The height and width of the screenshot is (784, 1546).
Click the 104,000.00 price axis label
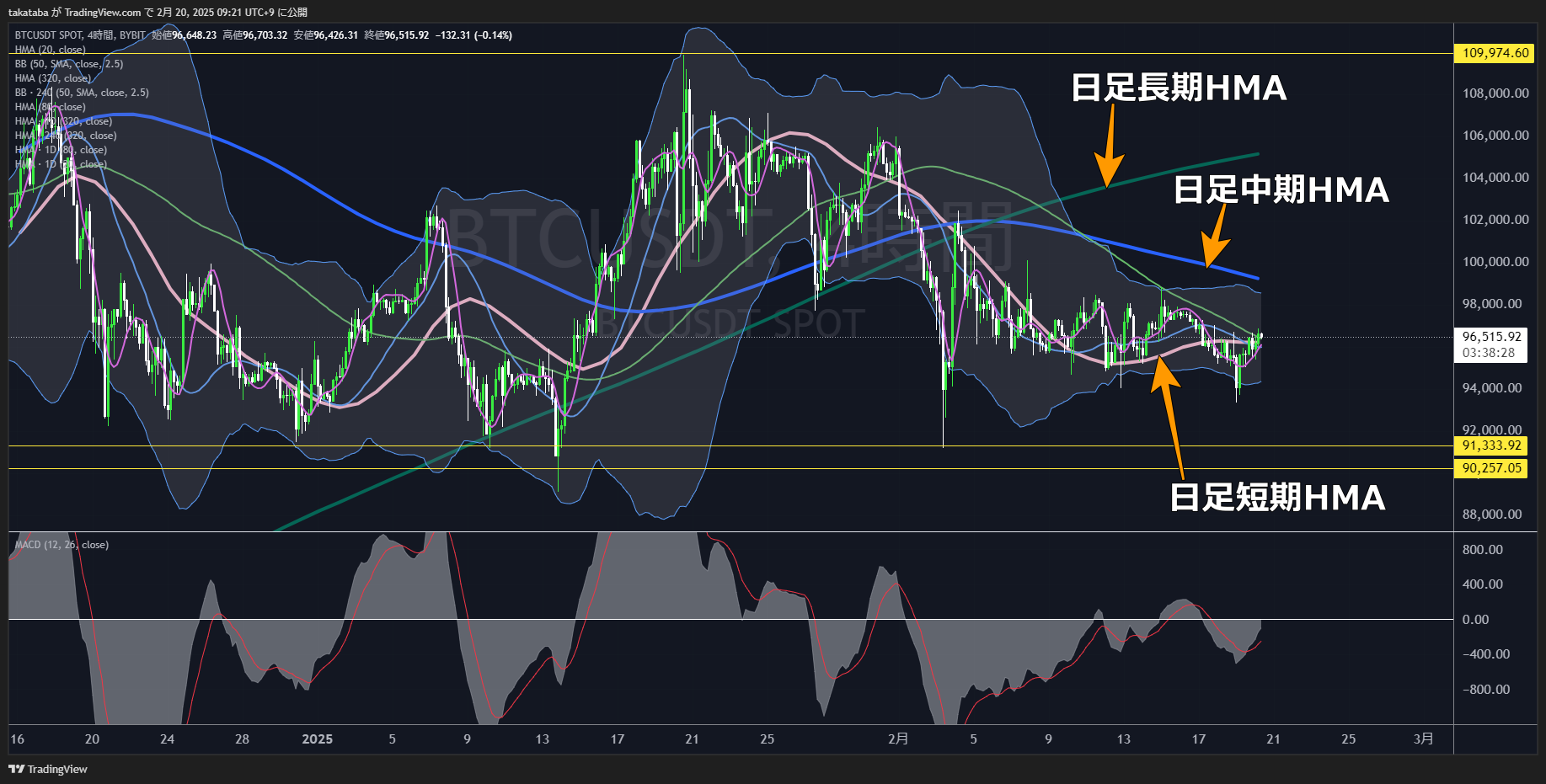[1495, 178]
